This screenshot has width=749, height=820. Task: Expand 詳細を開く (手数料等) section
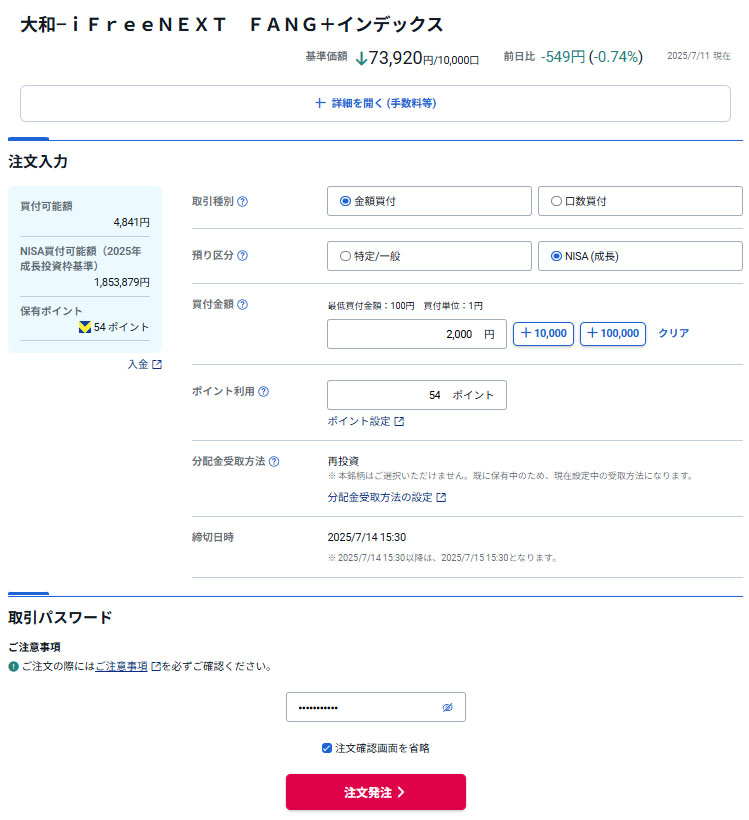point(375,103)
